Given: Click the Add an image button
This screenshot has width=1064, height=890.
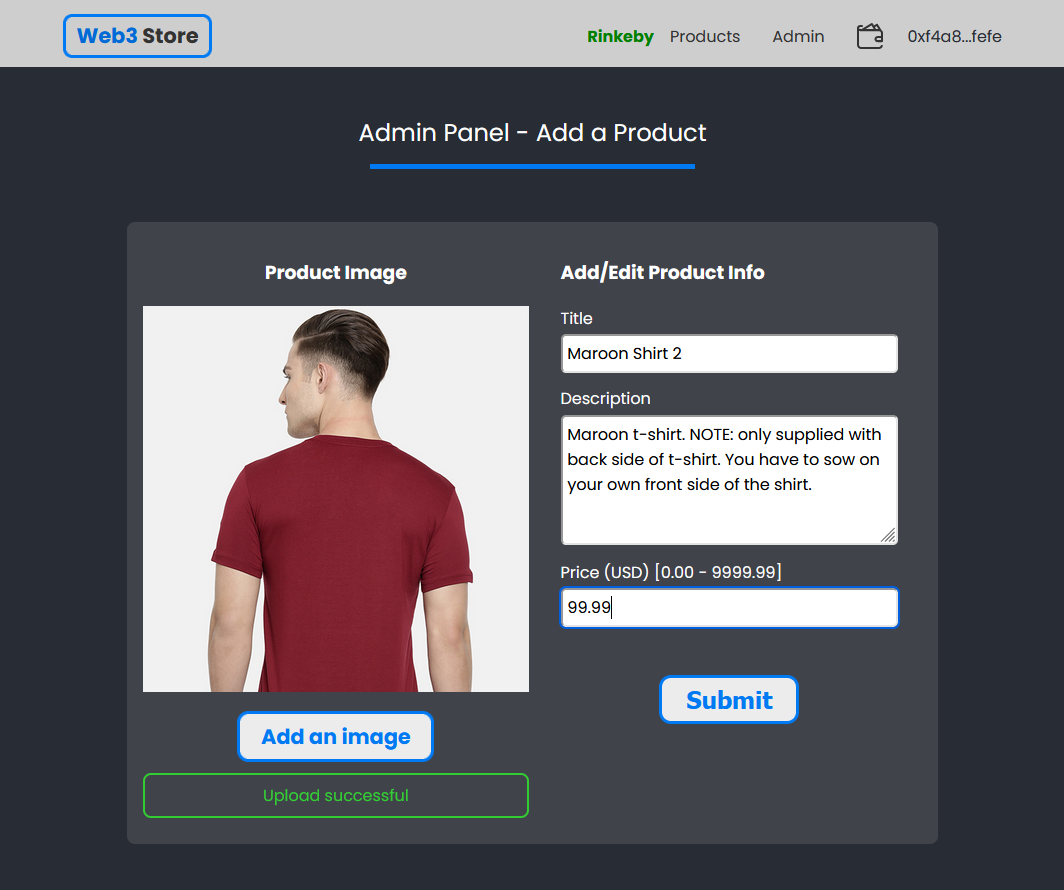Looking at the screenshot, I should 335,737.
